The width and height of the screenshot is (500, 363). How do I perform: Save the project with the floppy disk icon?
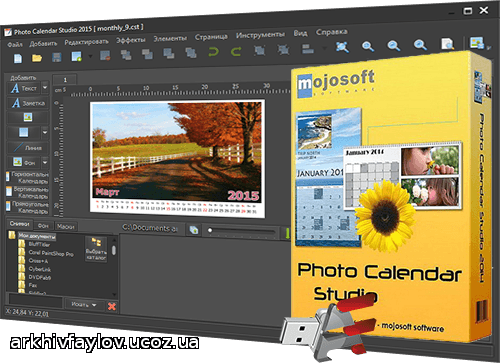pyautogui.click(x=57, y=57)
